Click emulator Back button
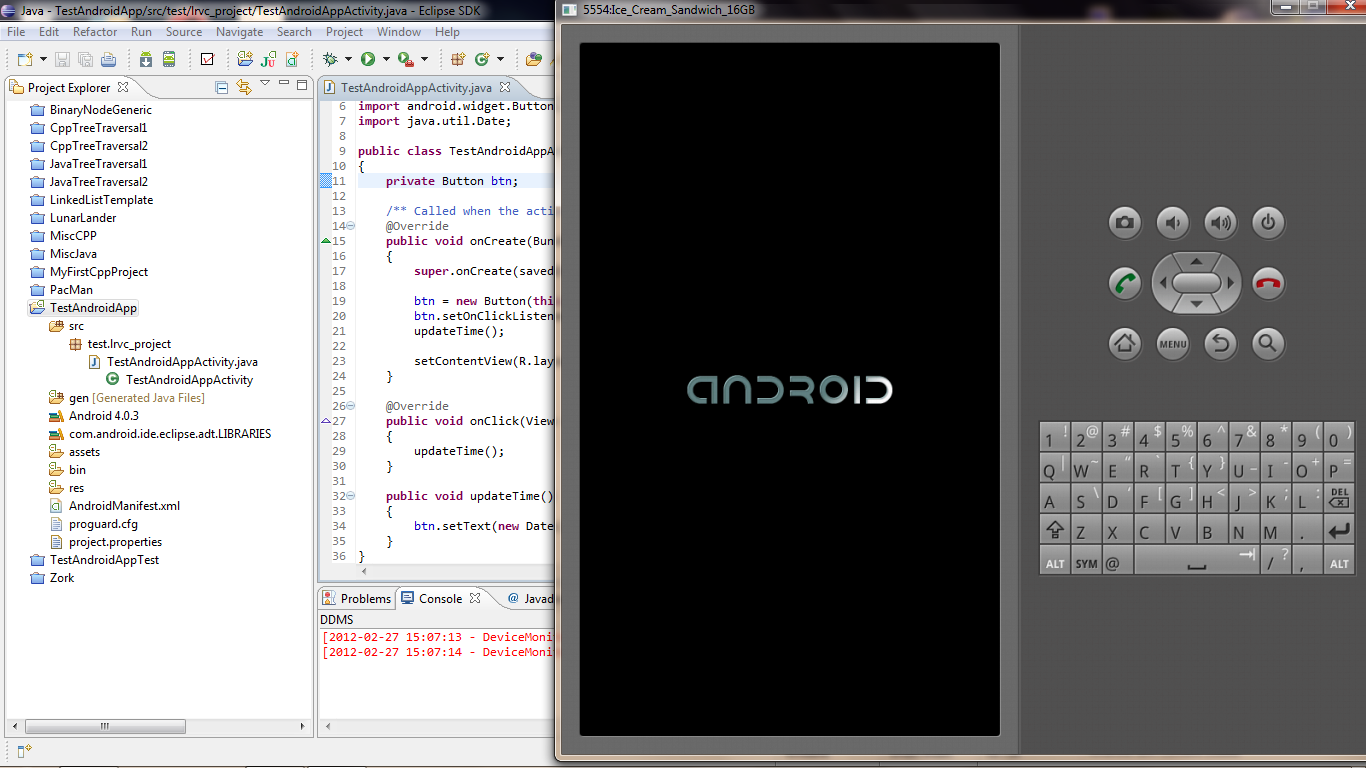Viewport: 1366px width, 768px height. coord(1220,344)
